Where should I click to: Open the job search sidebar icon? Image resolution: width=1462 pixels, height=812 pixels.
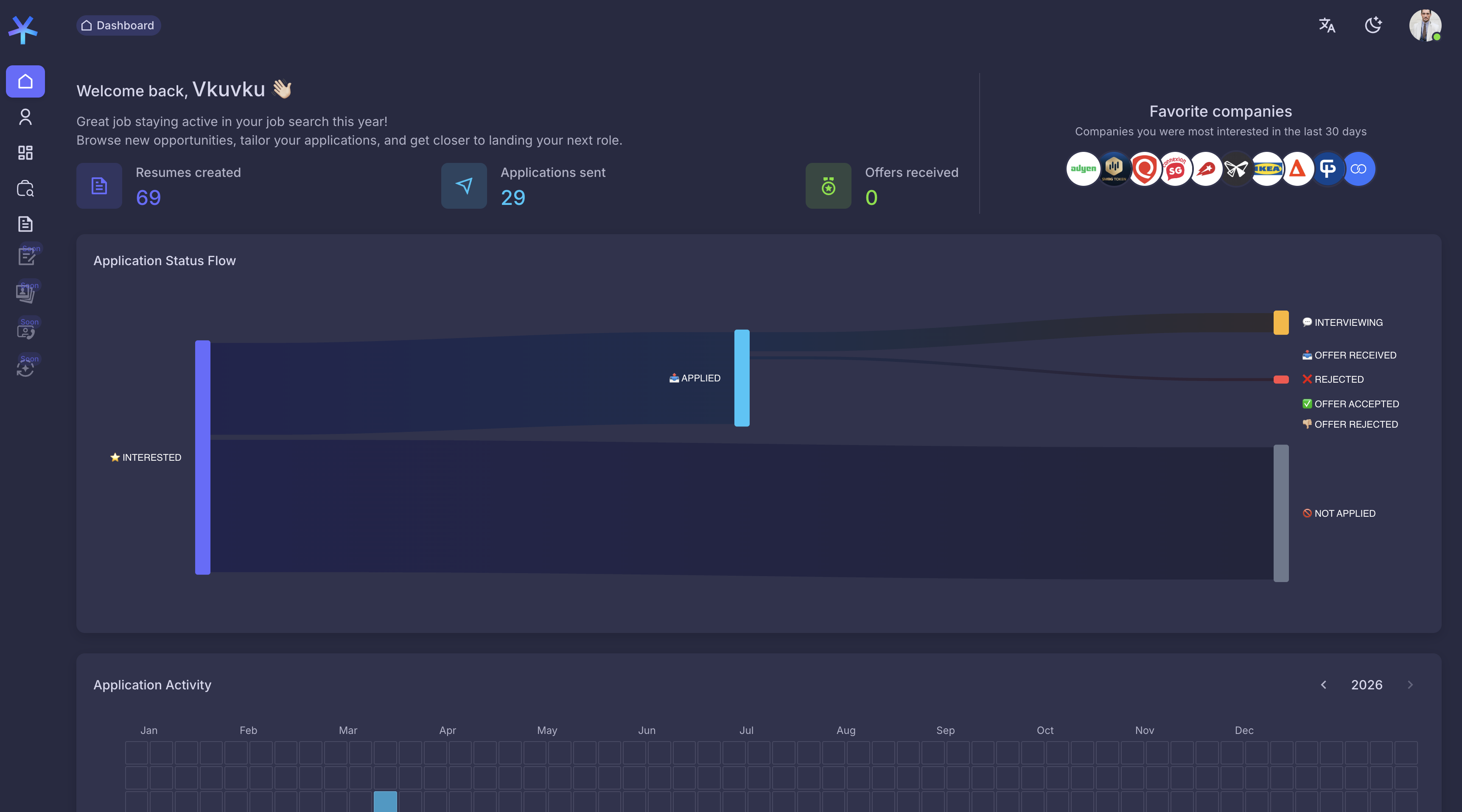tap(25, 188)
